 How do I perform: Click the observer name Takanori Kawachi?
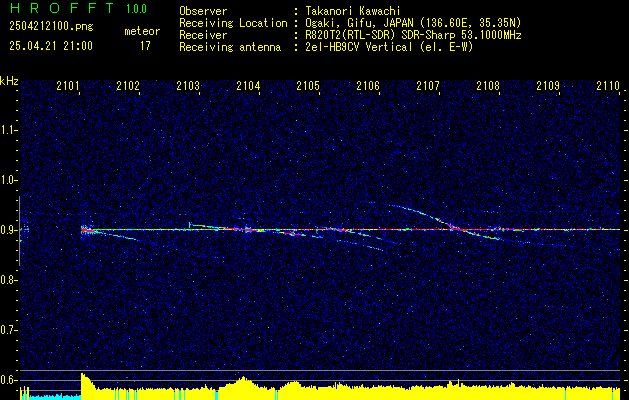(351, 11)
